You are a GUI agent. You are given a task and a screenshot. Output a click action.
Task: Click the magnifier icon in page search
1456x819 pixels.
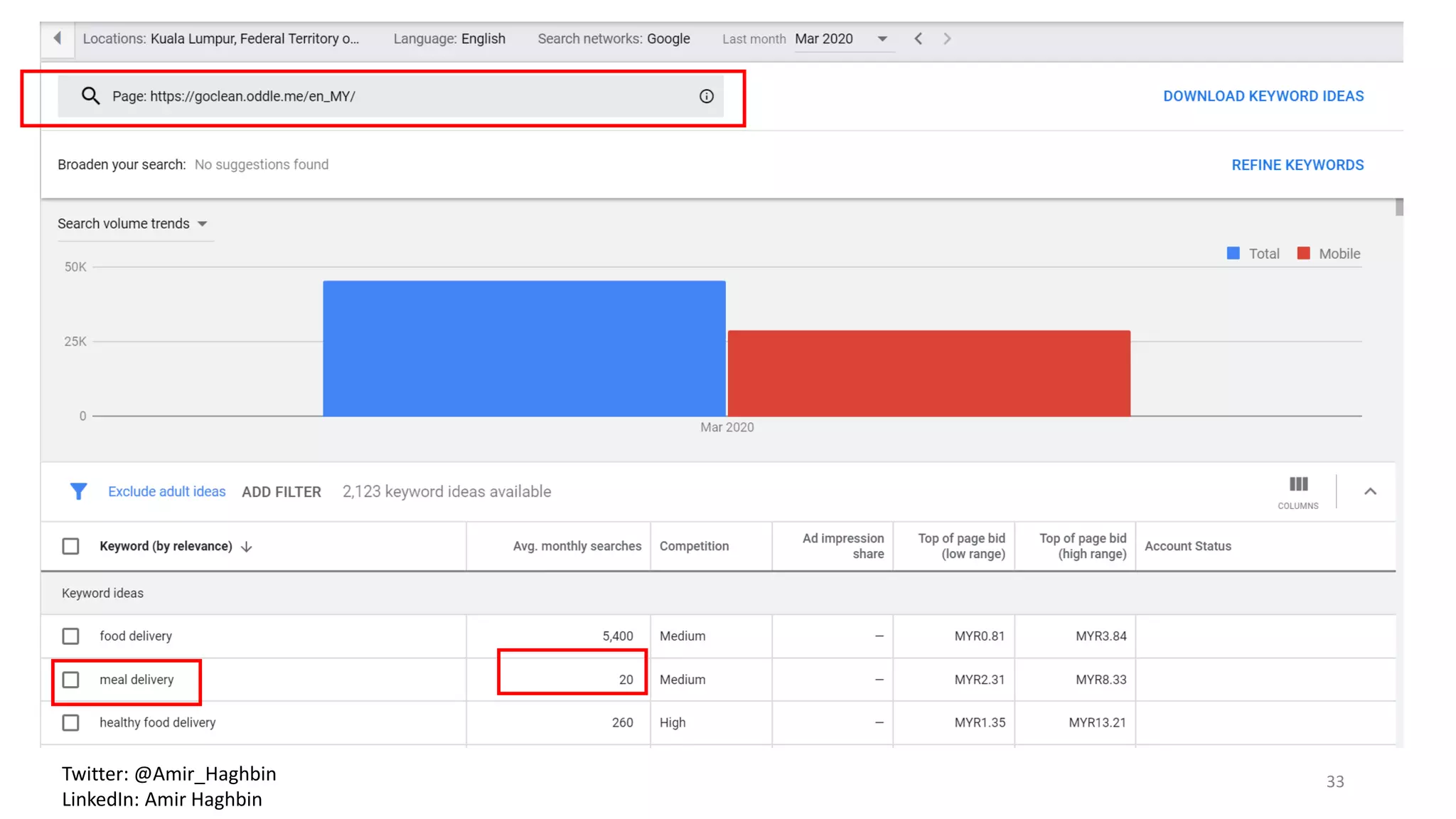[x=90, y=96]
